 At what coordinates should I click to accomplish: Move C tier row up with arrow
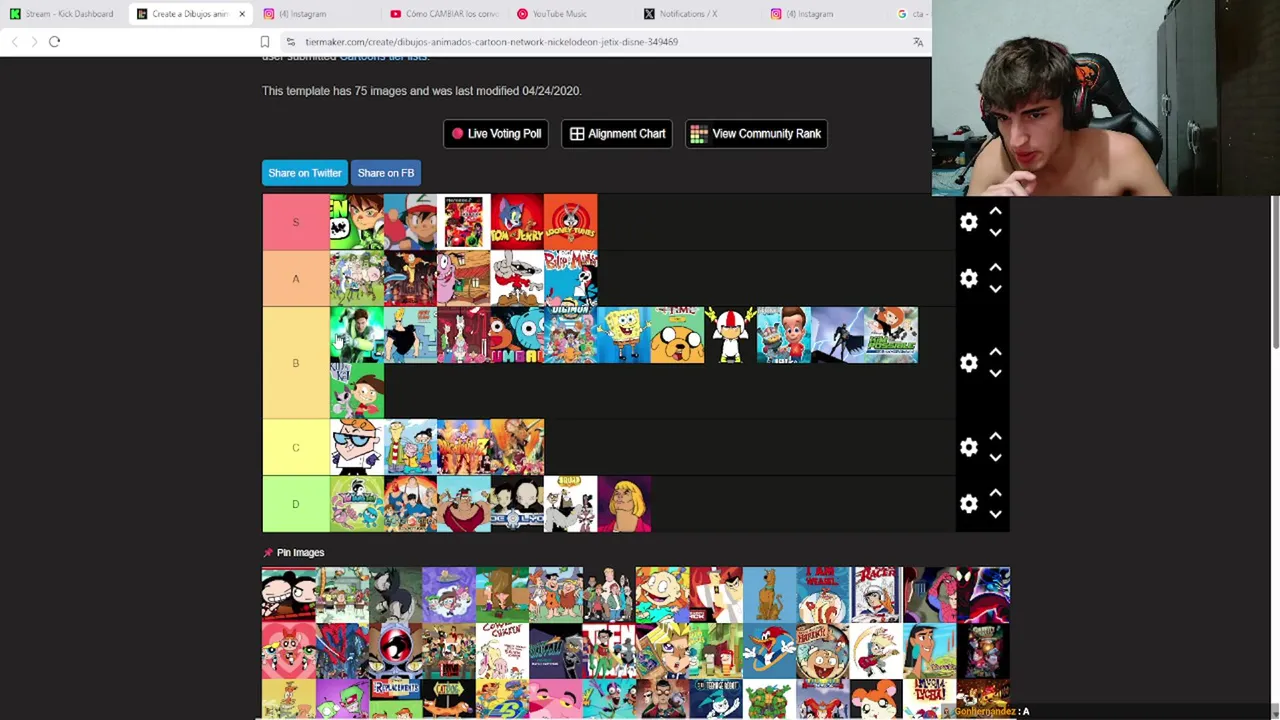pos(995,436)
